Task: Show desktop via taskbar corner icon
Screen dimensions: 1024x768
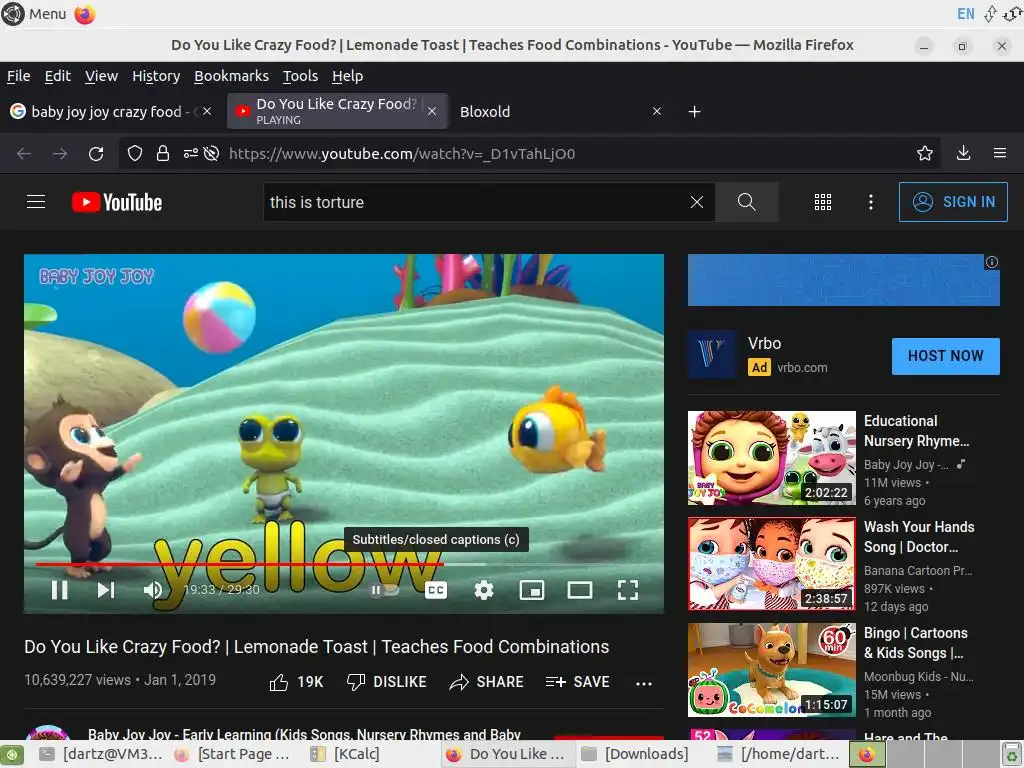Action: 12,754
